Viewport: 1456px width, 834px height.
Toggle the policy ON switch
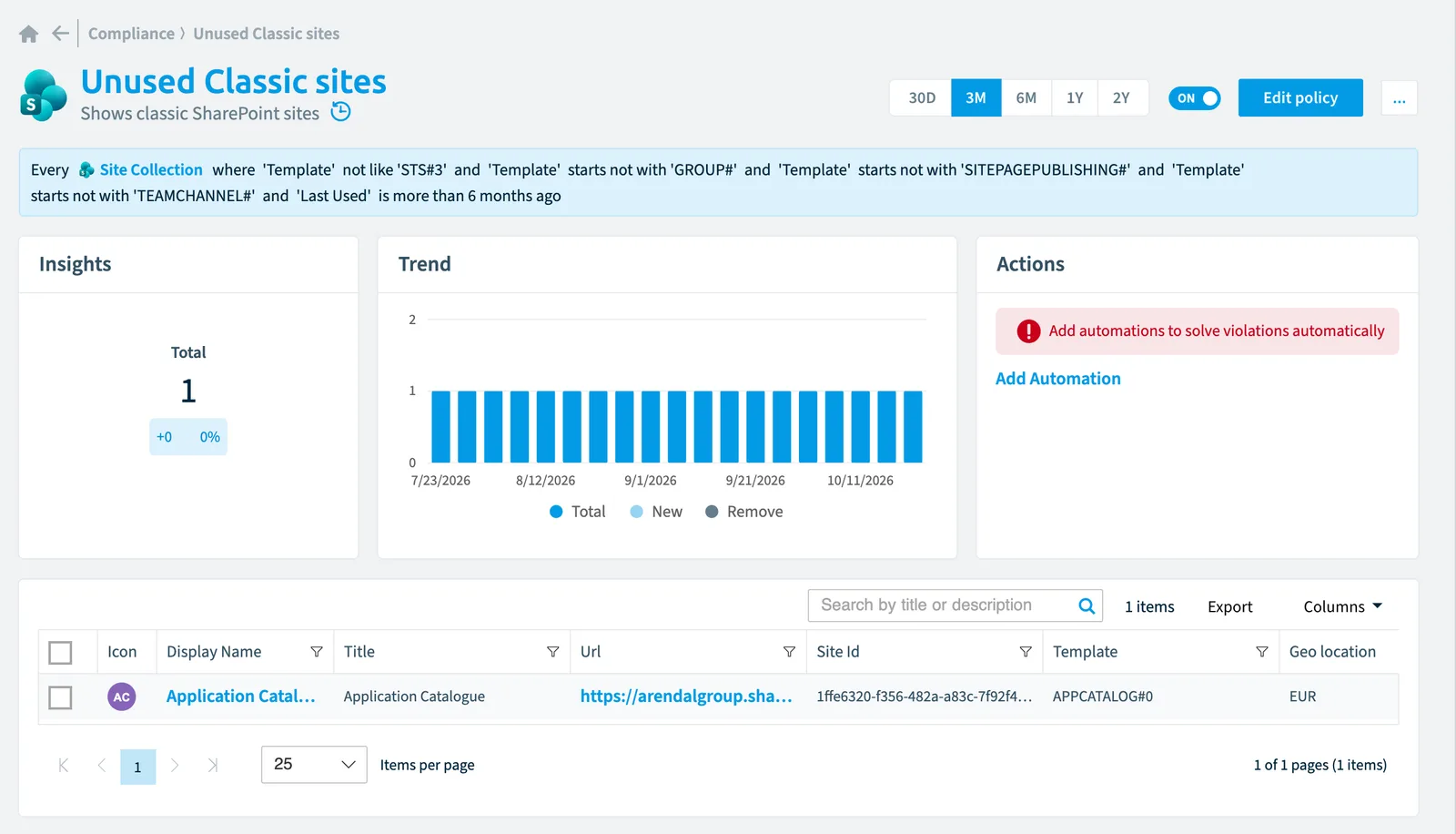pos(1195,98)
